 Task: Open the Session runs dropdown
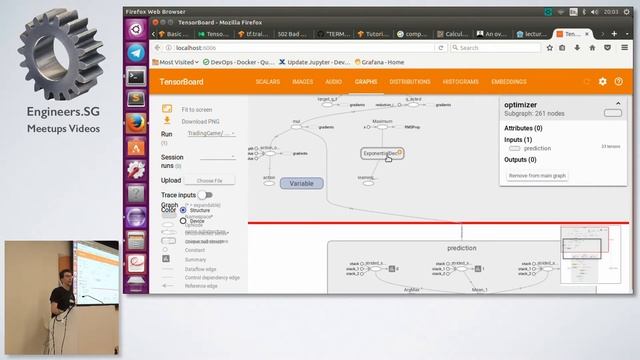coord(218,157)
